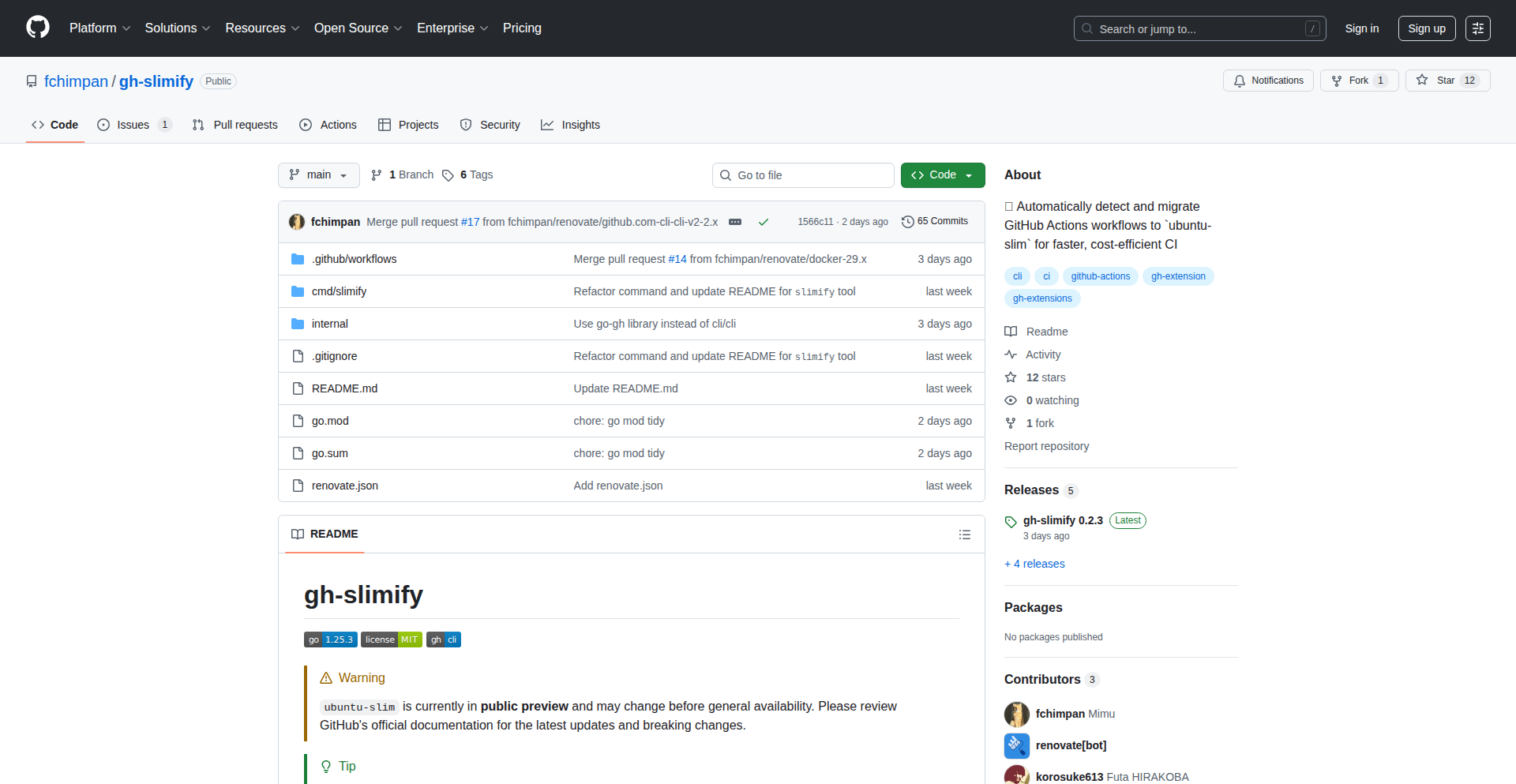
Task: Open the + 4 releases link
Action: (x=1034, y=563)
